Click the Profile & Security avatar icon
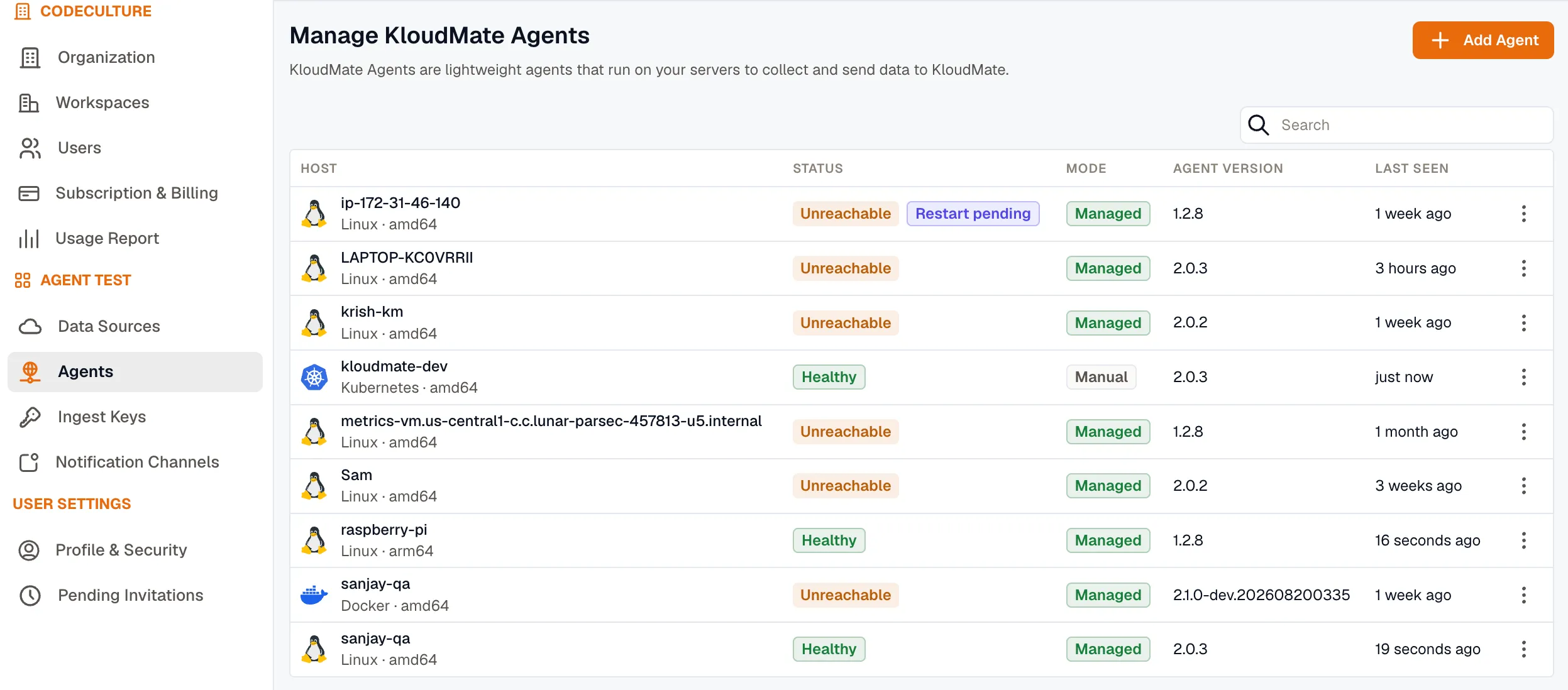 29,550
